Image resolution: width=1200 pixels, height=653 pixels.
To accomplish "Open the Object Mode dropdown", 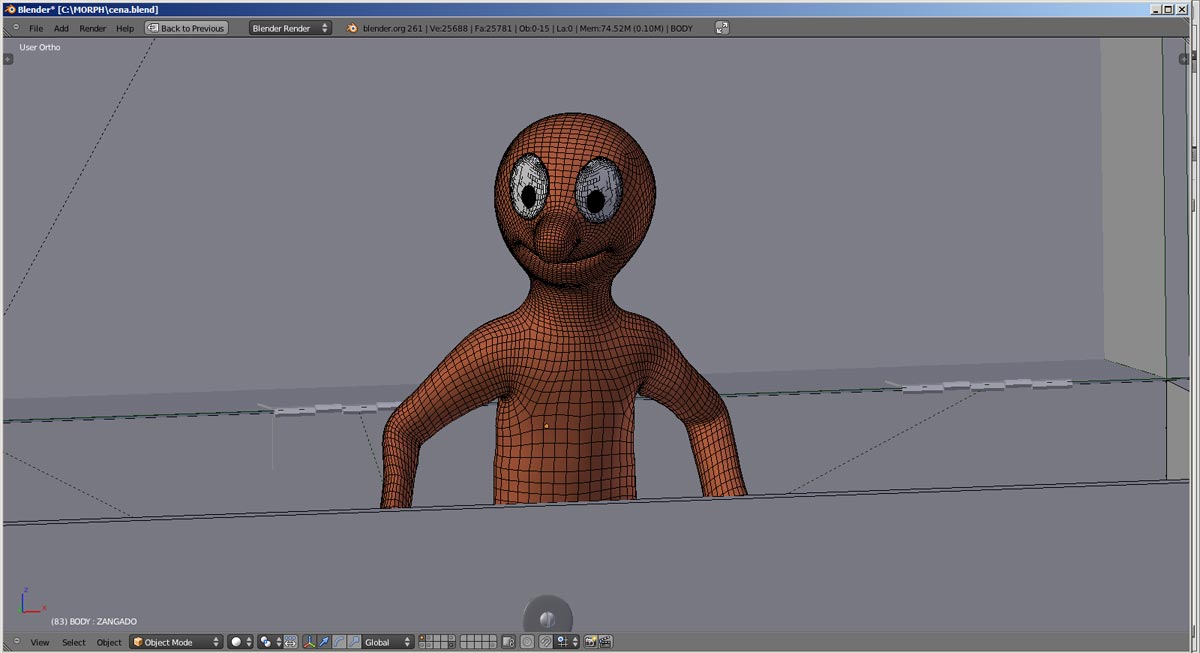I will pyautogui.click(x=175, y=641).
